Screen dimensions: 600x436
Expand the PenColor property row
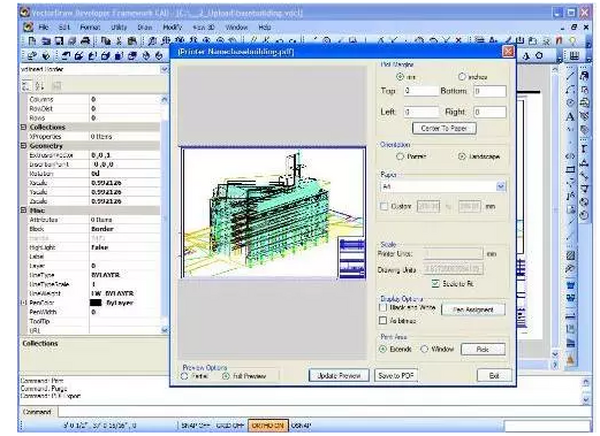(x=23, y=302)
